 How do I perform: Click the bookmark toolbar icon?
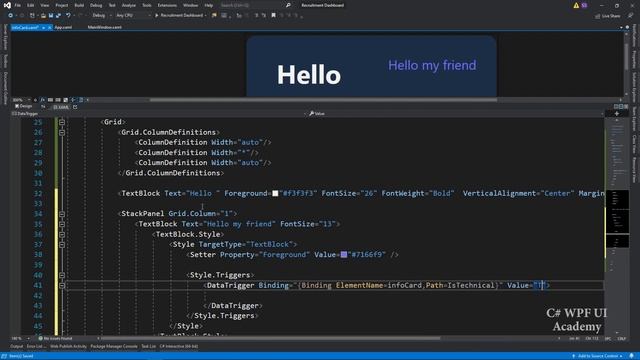coord(273,16)
